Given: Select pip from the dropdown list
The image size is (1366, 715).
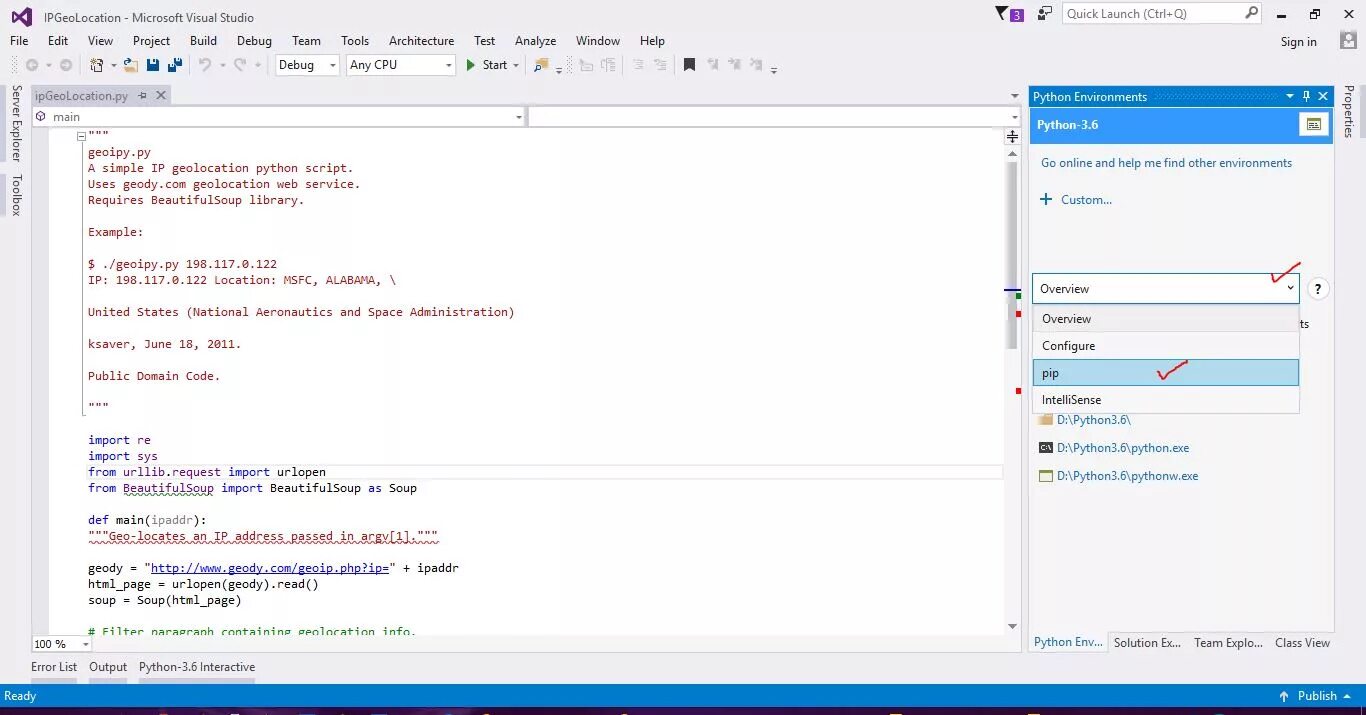Looking at the screenshot, I should [x=1165, y=373].
